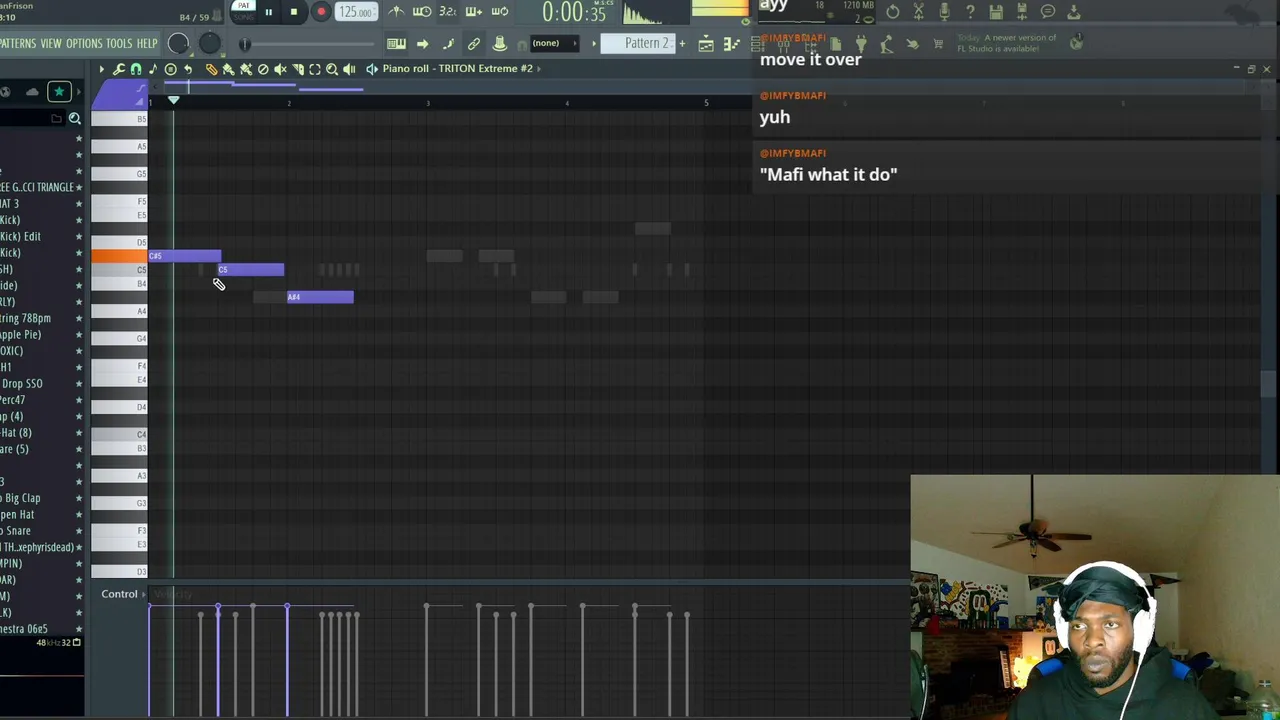Open the OPTIONS menu
The width and height of the screenshot is (1280, 720).
(84, 43)
